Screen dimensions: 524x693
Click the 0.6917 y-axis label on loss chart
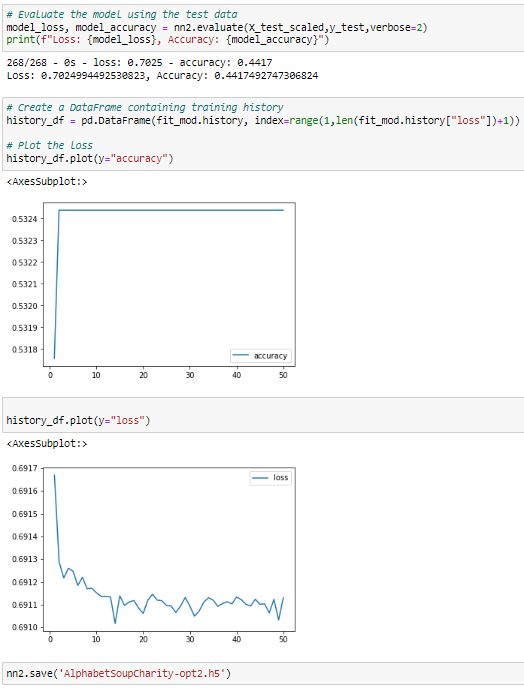[25, 468]
